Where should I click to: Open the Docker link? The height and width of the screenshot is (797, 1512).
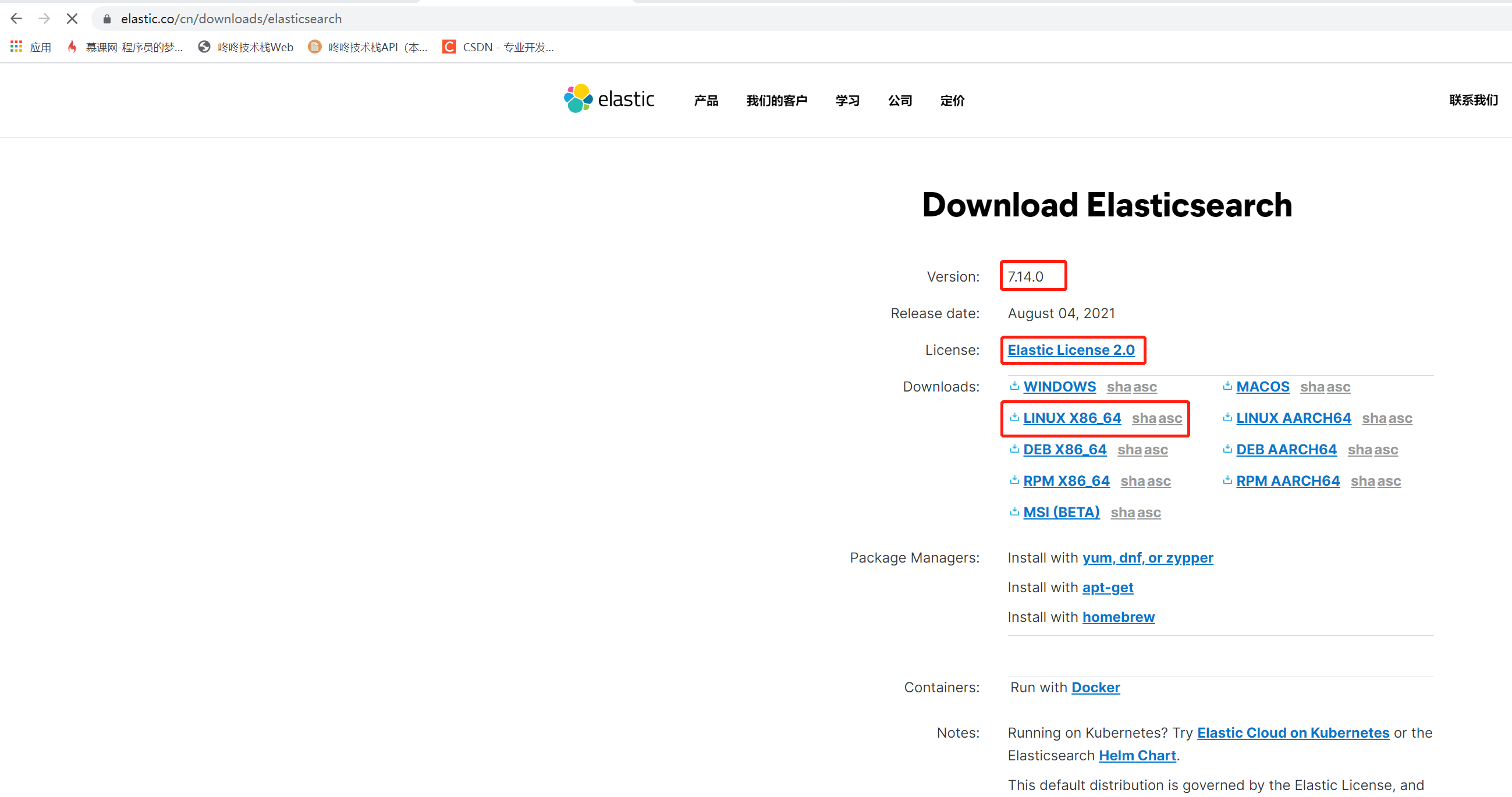coord(1095,686)
